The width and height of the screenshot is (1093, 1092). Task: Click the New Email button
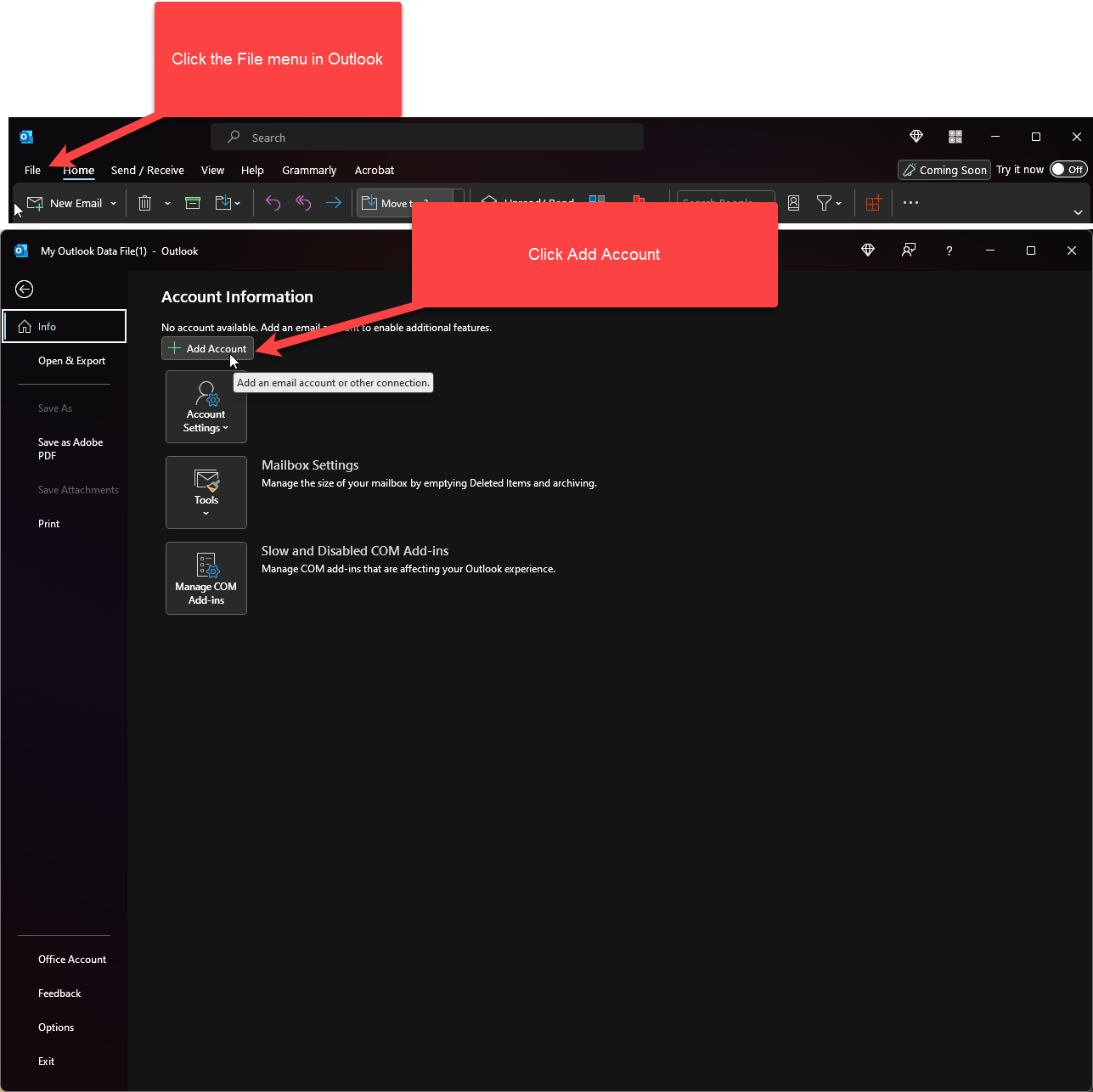(x=65, y=203)
